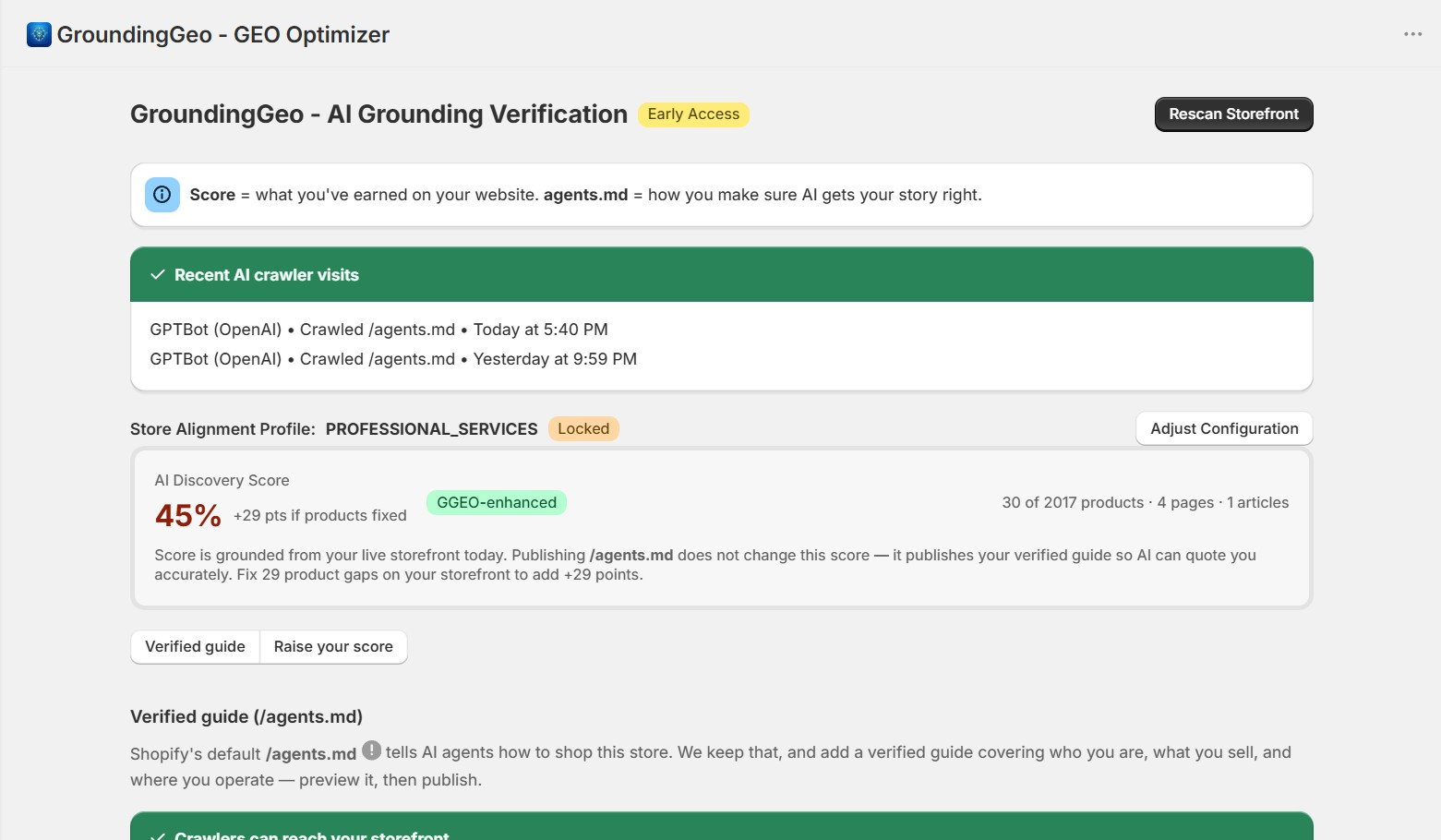Click the AI Discovery Score label
1441x840 pixels.
click(222, 481)
